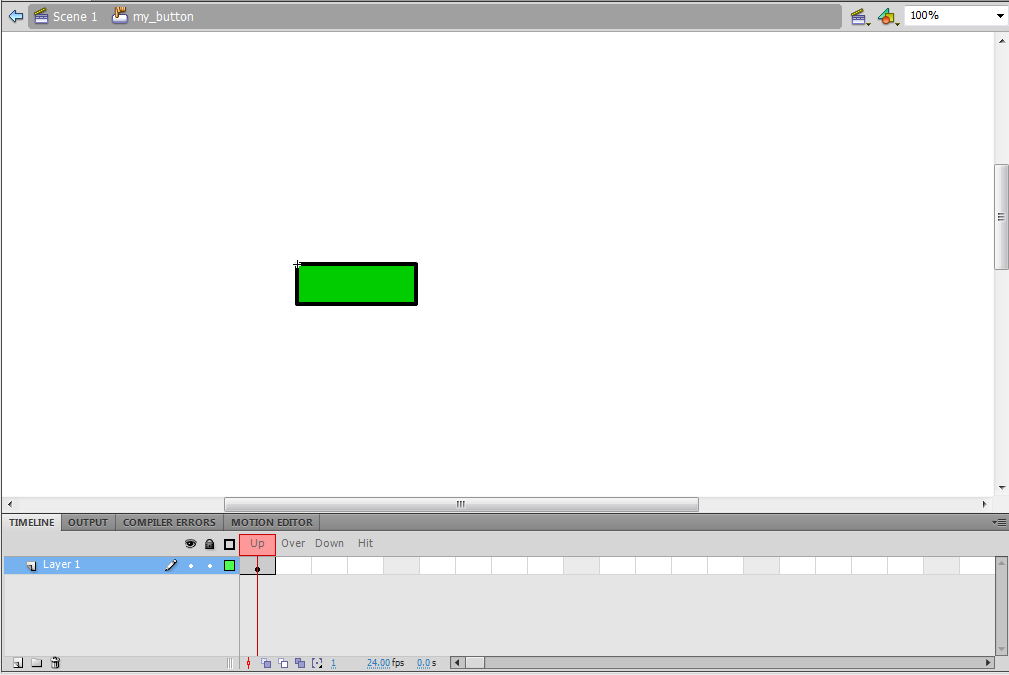Select the Down button state
The image size is (1009, 675).
[x=329, y=544]
